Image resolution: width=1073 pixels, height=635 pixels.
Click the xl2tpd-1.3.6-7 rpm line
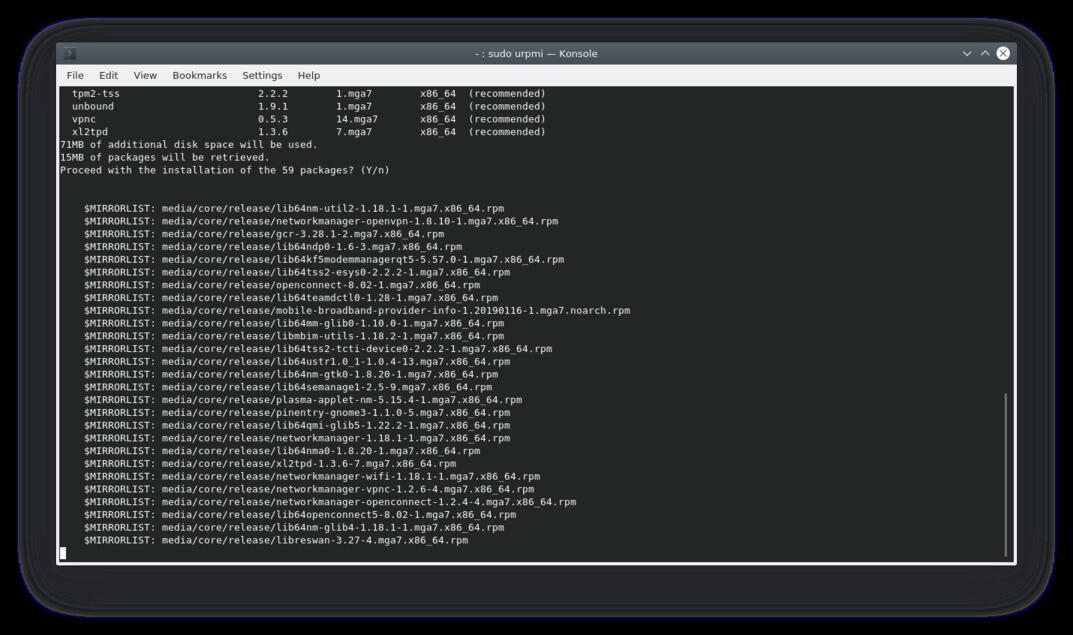point(270,464)
